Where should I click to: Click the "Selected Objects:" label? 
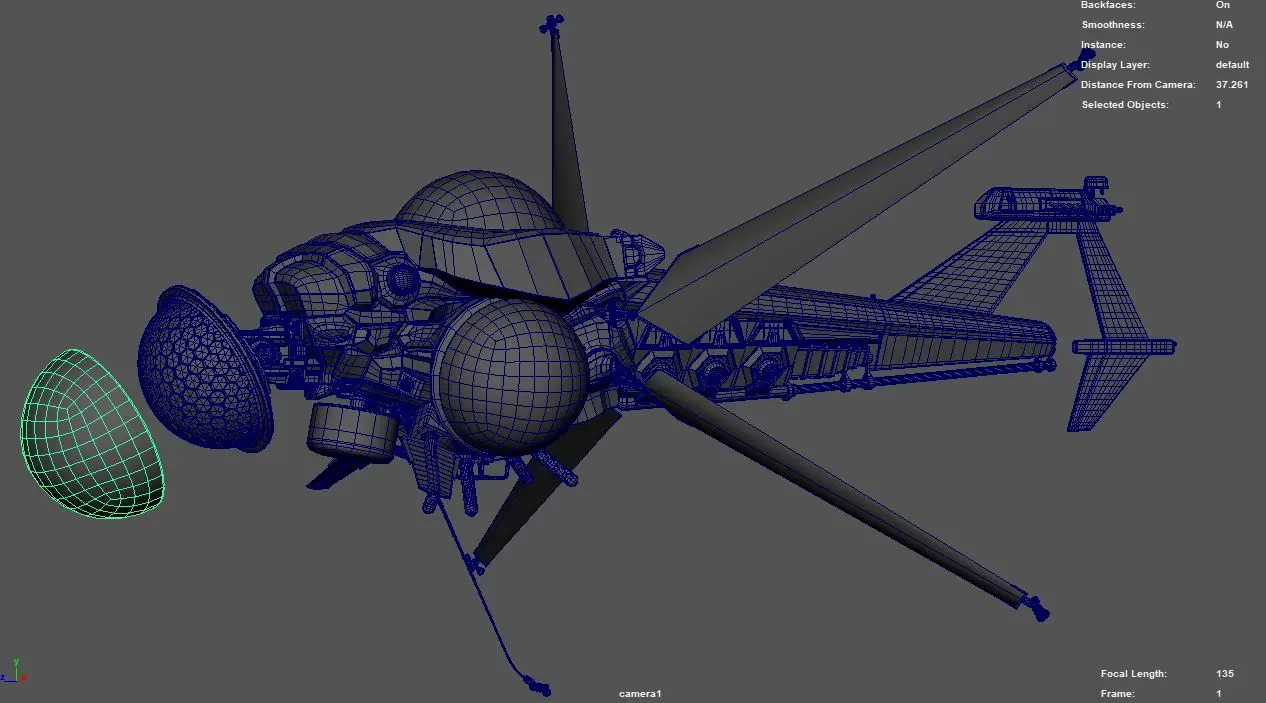click(x=1125, y=105)
